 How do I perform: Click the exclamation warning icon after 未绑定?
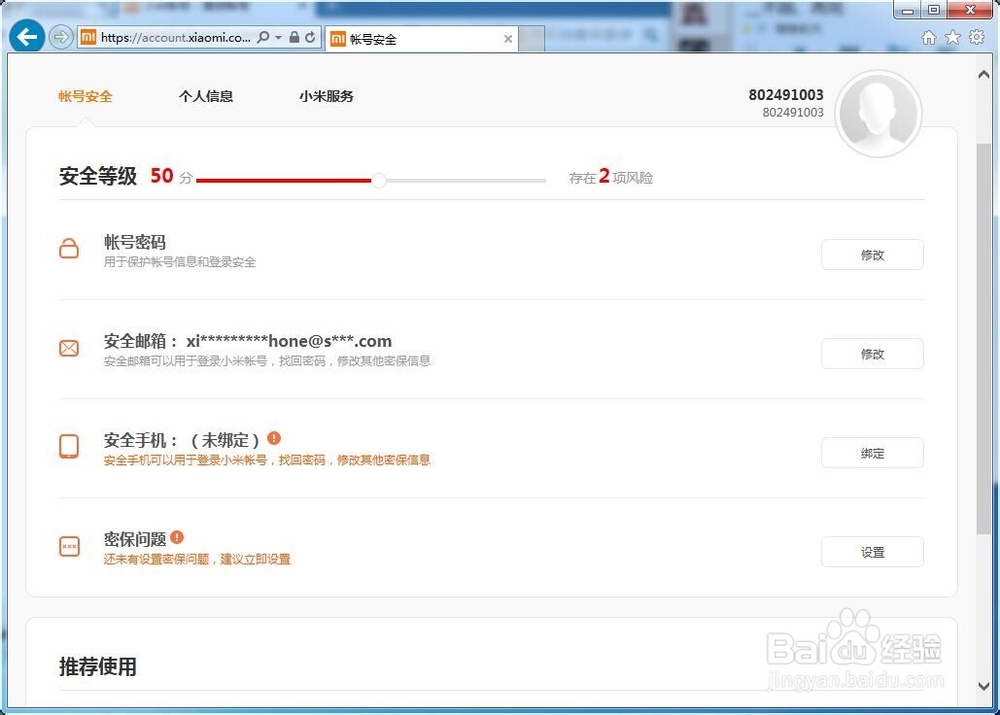[274, 438]
